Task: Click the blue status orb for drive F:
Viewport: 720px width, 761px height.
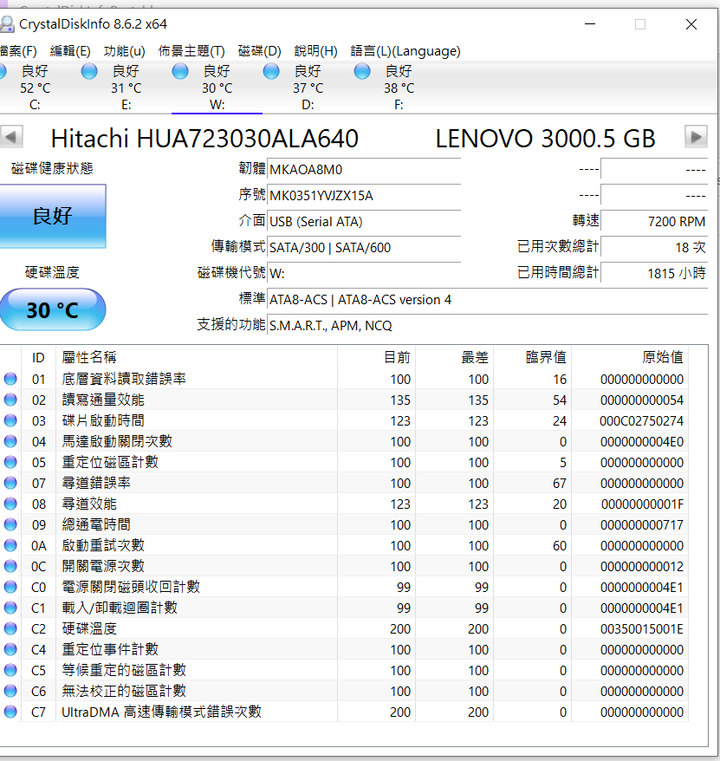Action: coord(362,71)
